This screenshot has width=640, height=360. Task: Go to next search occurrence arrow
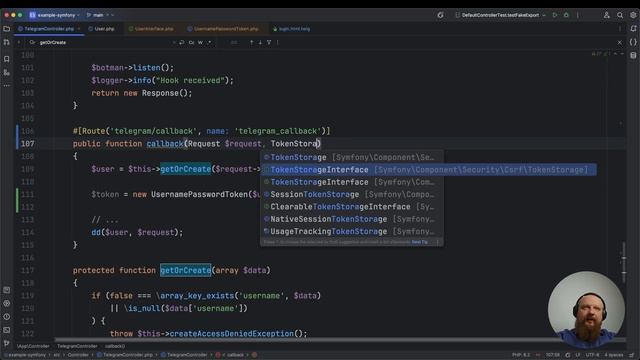(x=260, y=42)
